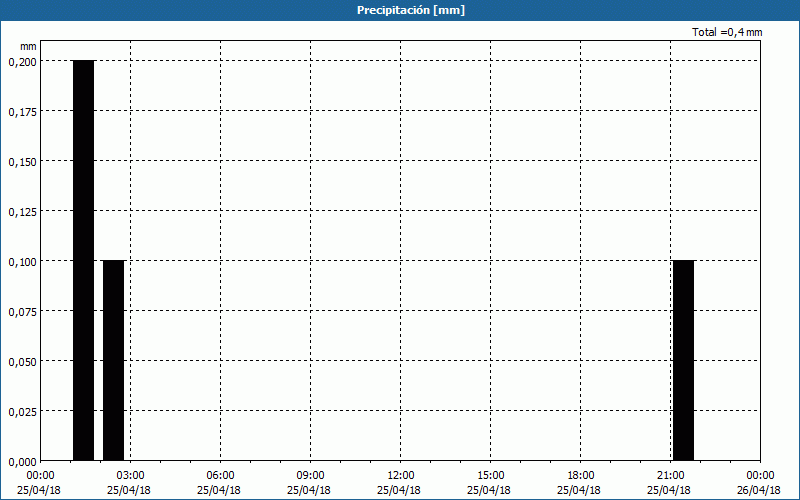This screenshot has width=800, height=500.
Task: Click the 0,050 y-axis label
Action: click(22, 362)
